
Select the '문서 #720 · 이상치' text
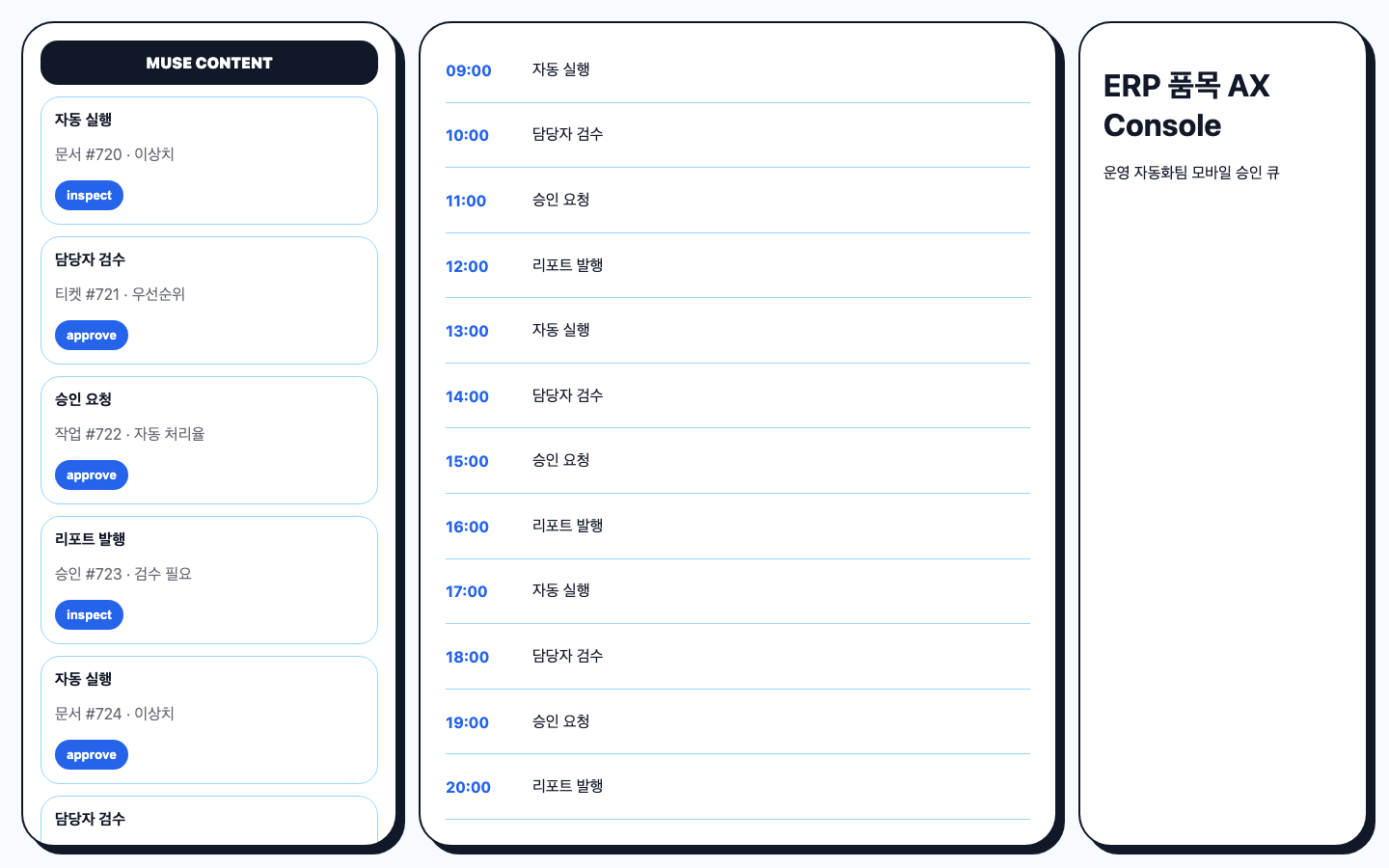(115, 154)
